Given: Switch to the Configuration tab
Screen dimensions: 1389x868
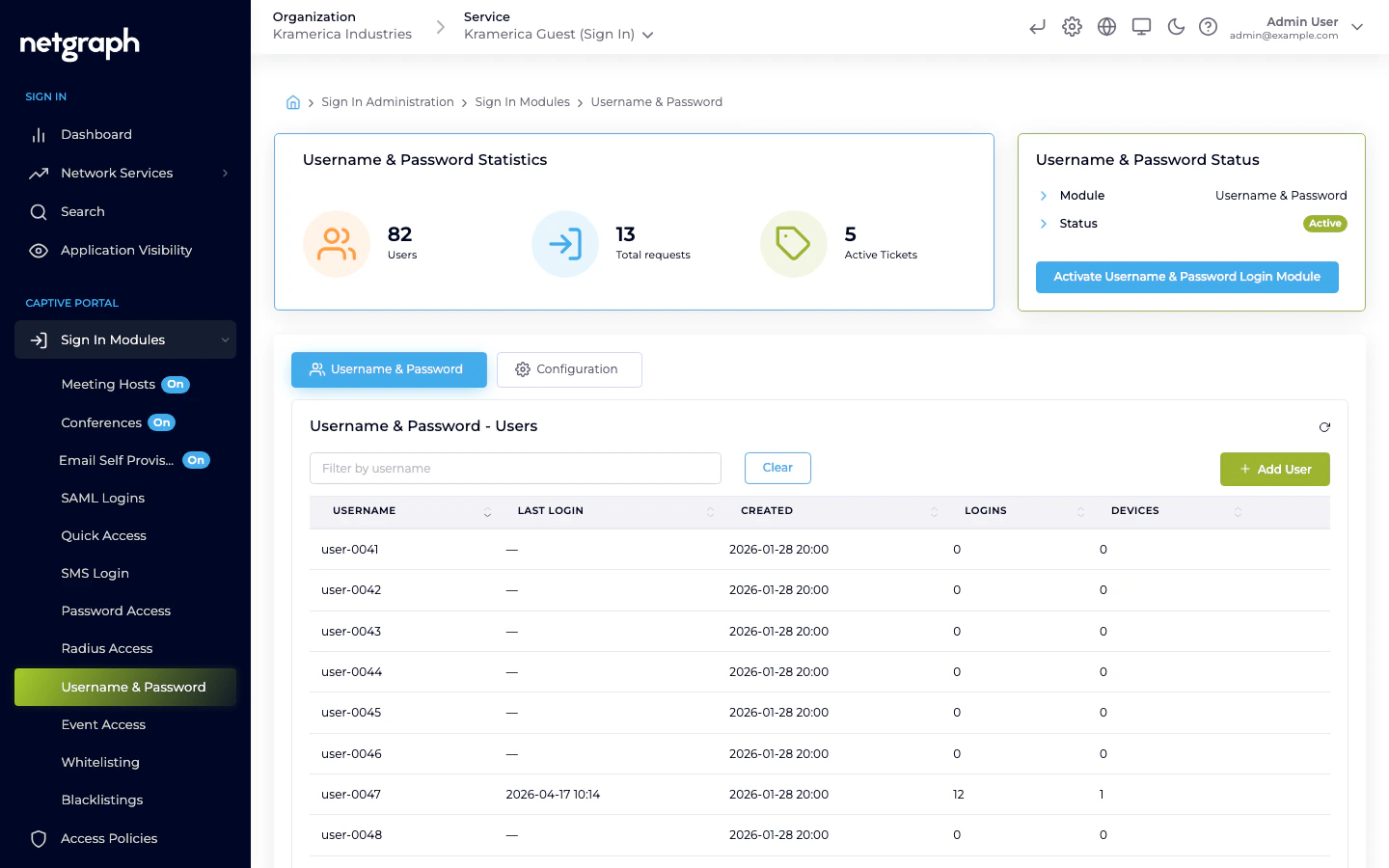Looking at the screenshot, I should [569, 369].
